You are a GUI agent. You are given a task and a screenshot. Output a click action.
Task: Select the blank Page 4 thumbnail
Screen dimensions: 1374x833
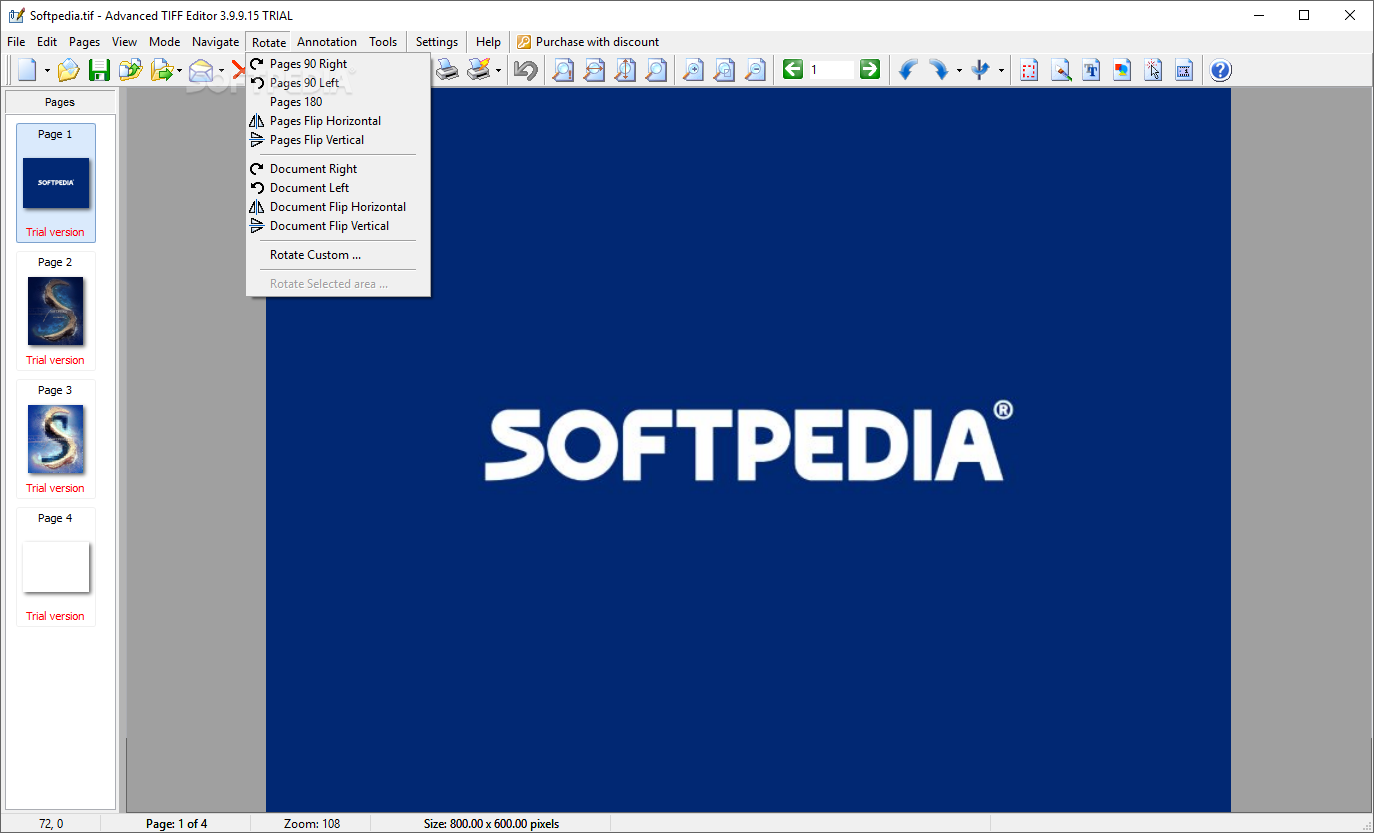[56, 567]
